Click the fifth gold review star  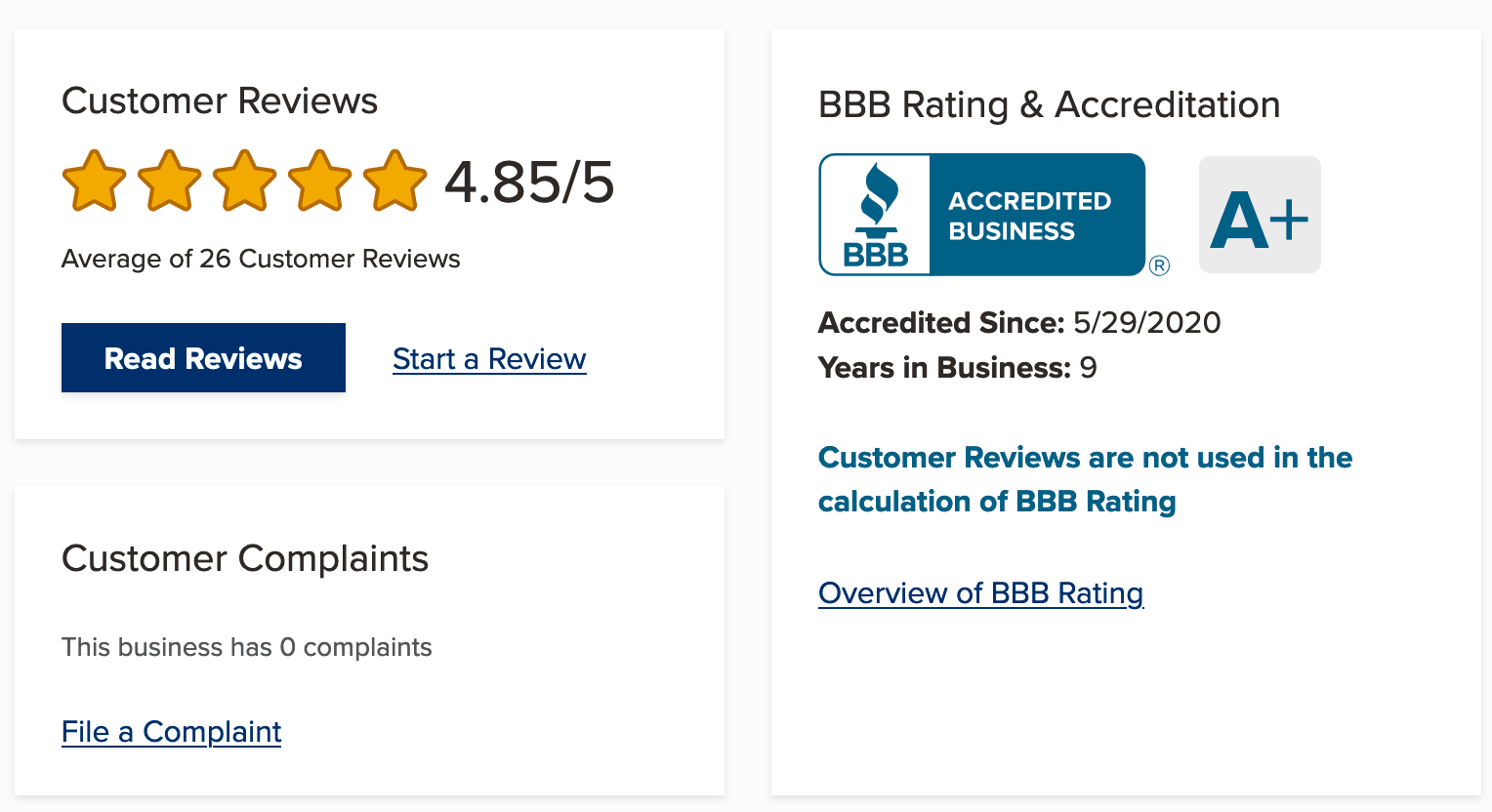pos(394,181)
